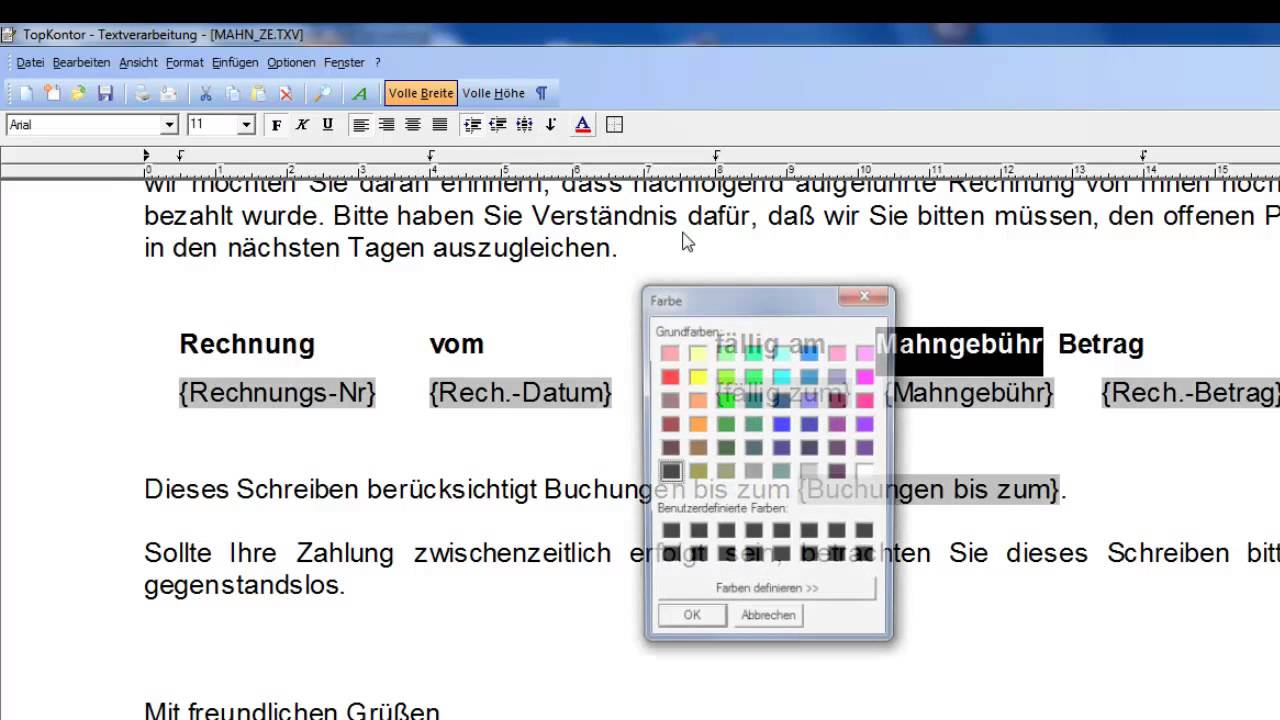
Task: Toggle underline with the U button
Action: click(327, 125)
